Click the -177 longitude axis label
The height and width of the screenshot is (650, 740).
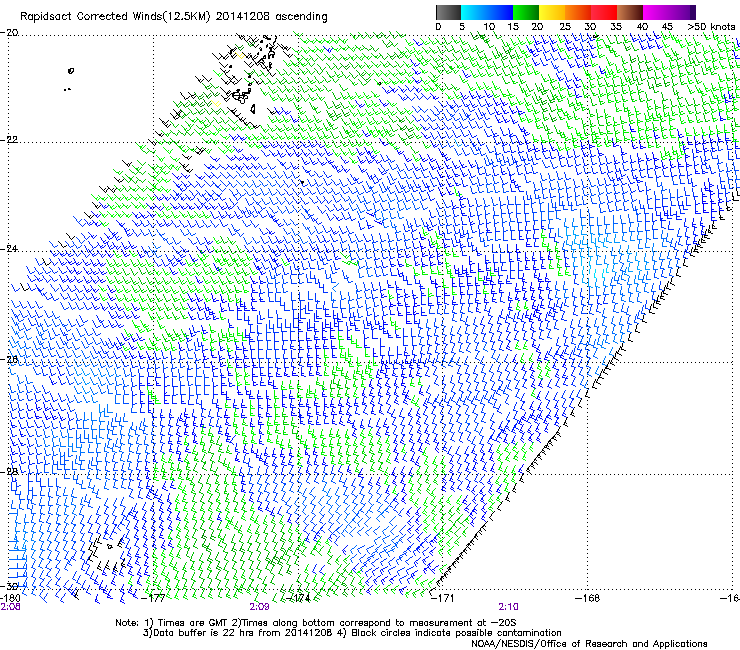tap(154, 598)
